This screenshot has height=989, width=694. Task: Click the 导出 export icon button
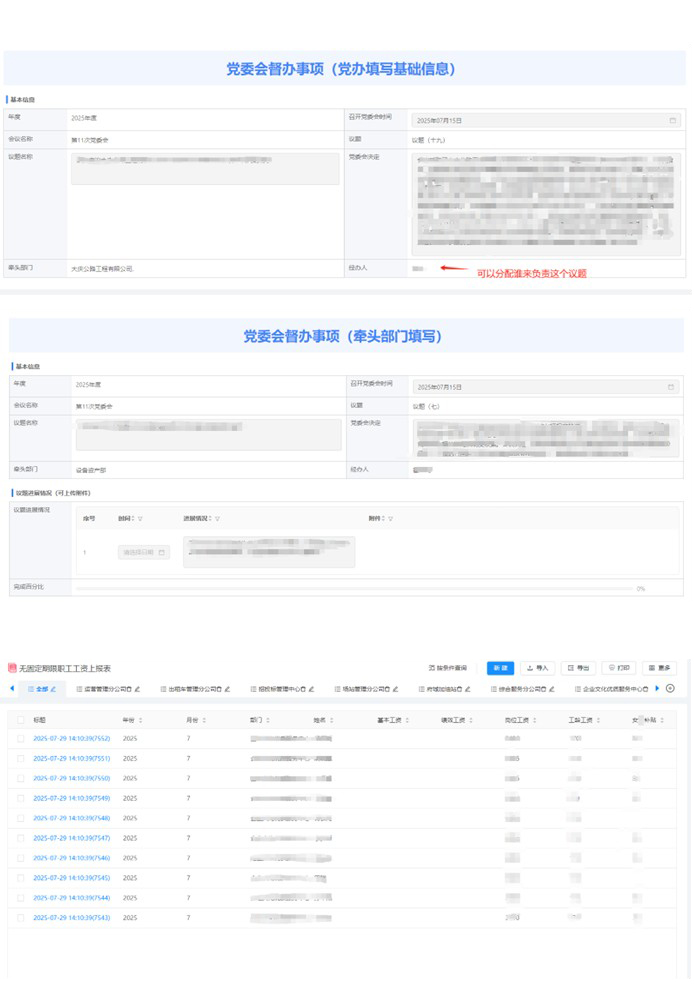(x=577, y=668)
